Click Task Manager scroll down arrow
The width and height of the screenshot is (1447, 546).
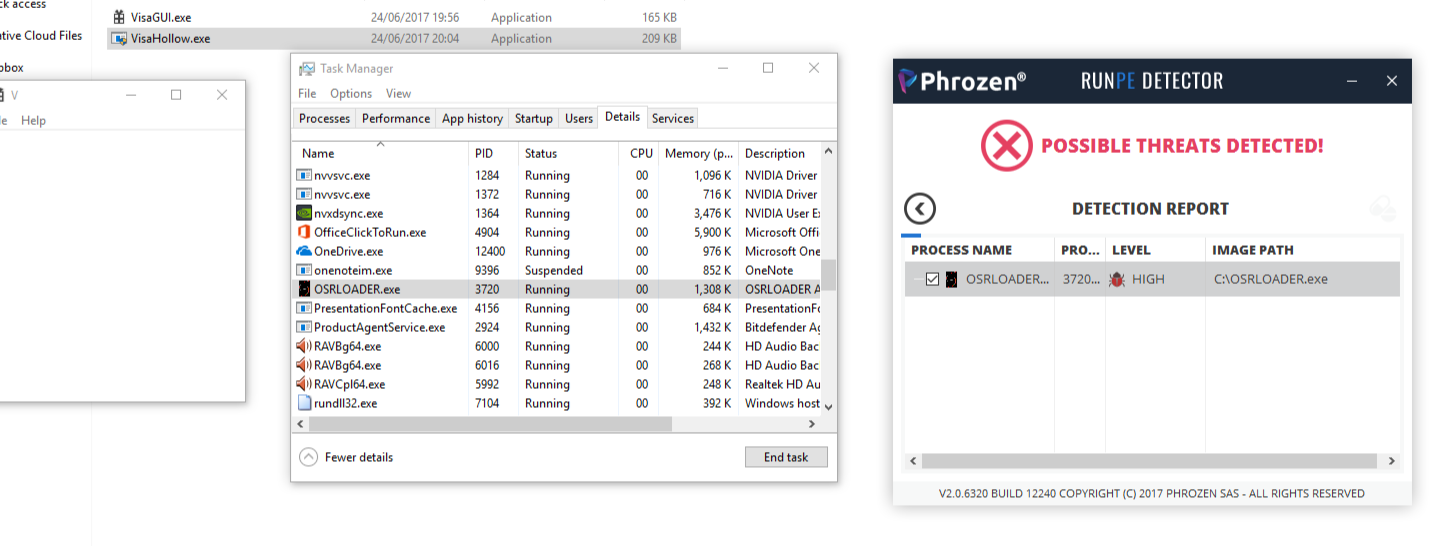(x=828, y=406)
